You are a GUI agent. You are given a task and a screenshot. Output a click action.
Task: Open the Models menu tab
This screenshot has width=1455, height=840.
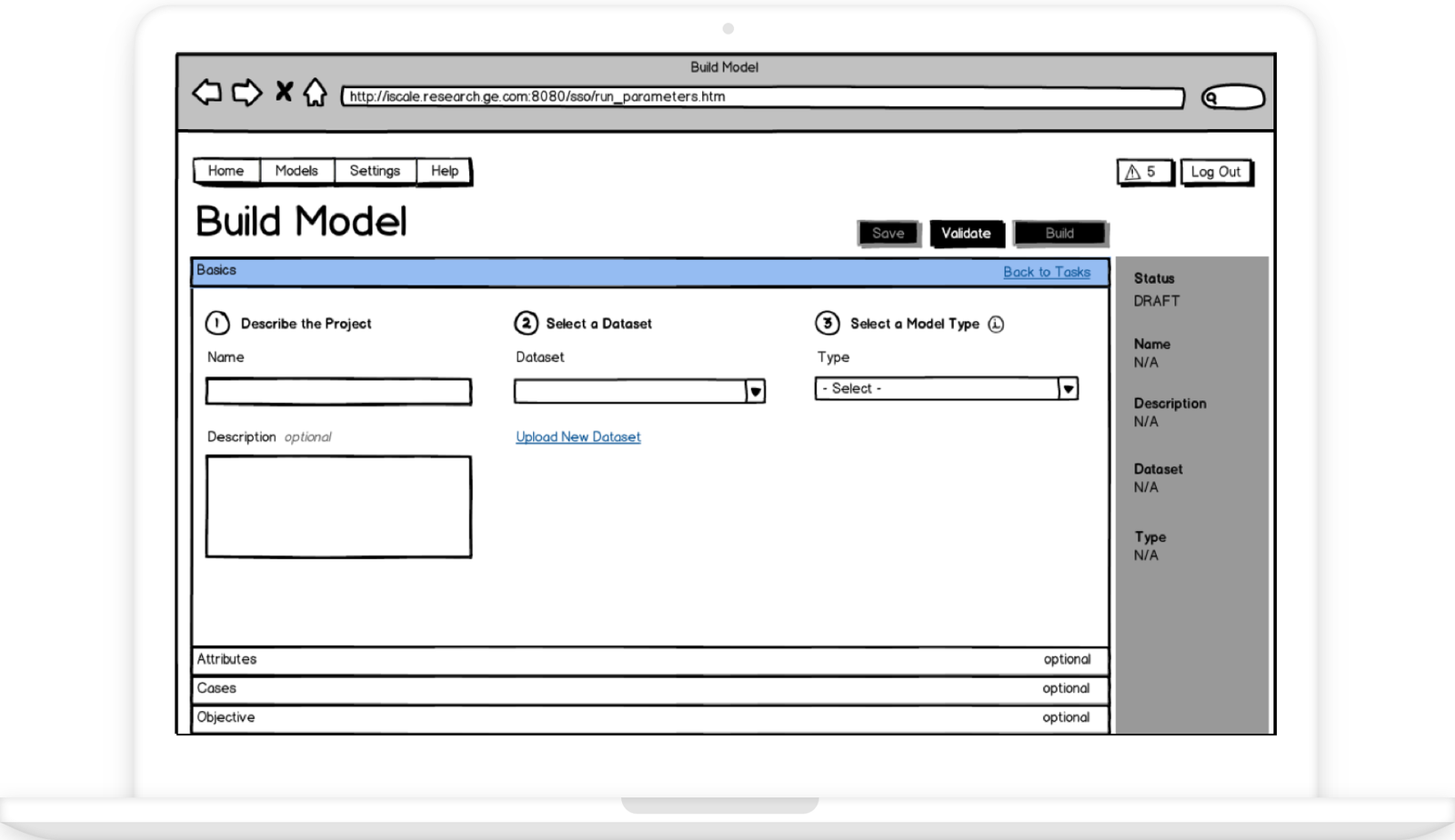(x=296, y=171)
